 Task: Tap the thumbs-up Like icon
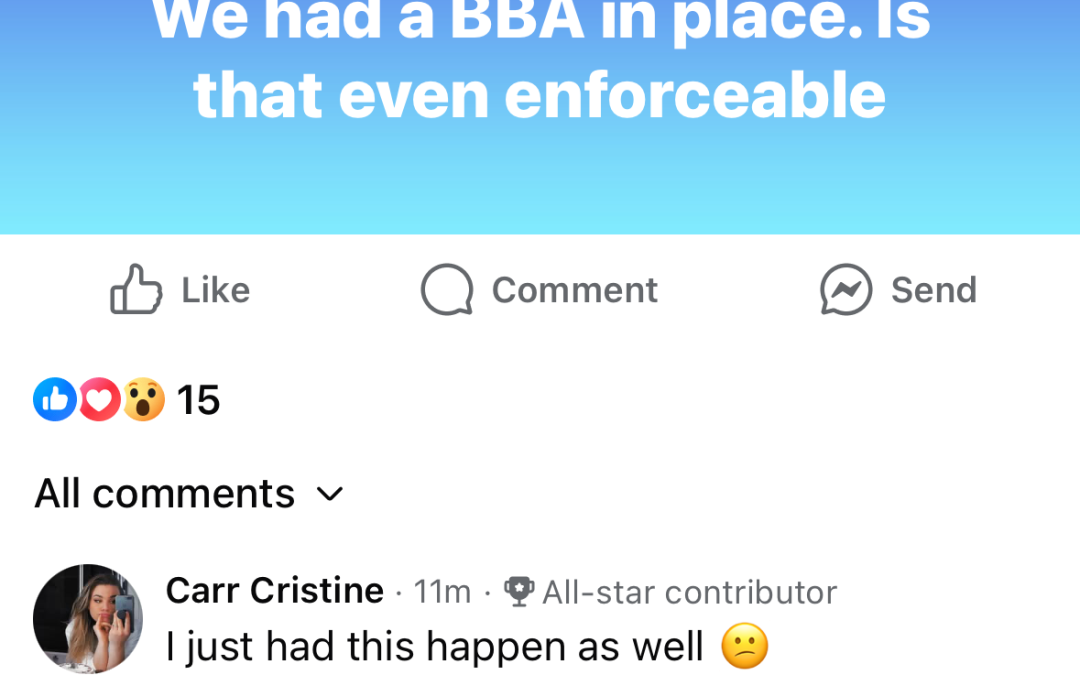[x=136, y=290]
